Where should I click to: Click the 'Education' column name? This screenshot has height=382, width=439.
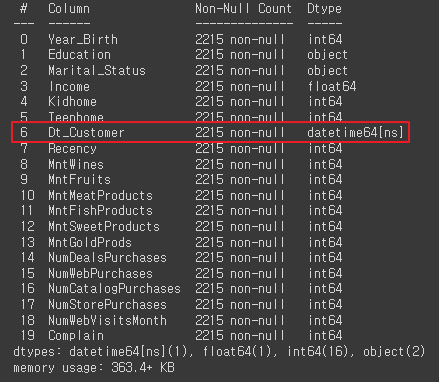pos(79,55)
